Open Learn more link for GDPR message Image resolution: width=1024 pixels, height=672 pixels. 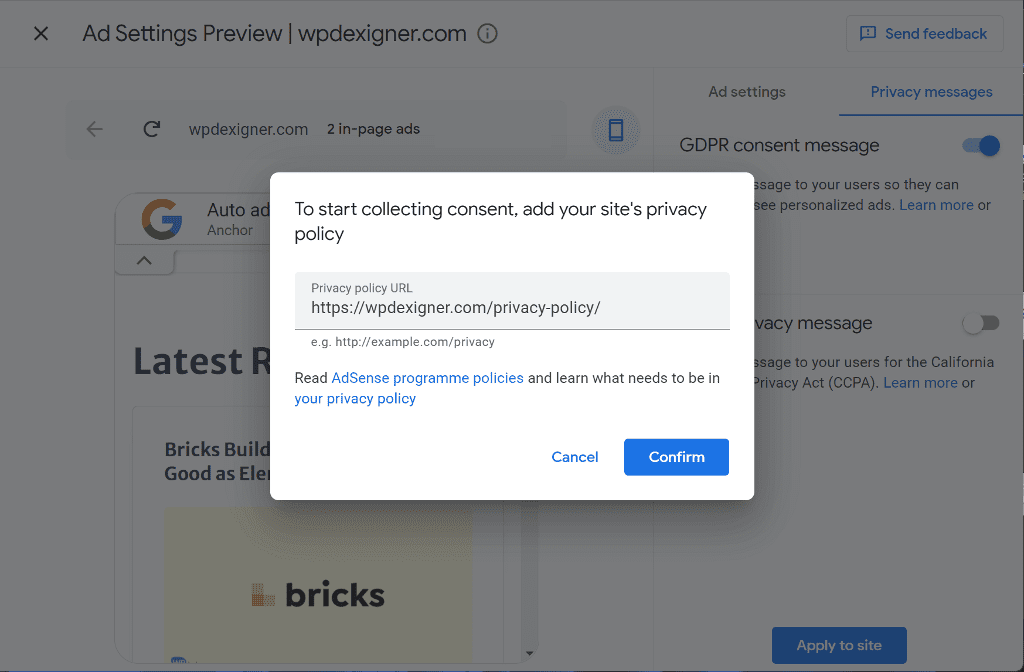pyautogui.click(x=936, y=205)
